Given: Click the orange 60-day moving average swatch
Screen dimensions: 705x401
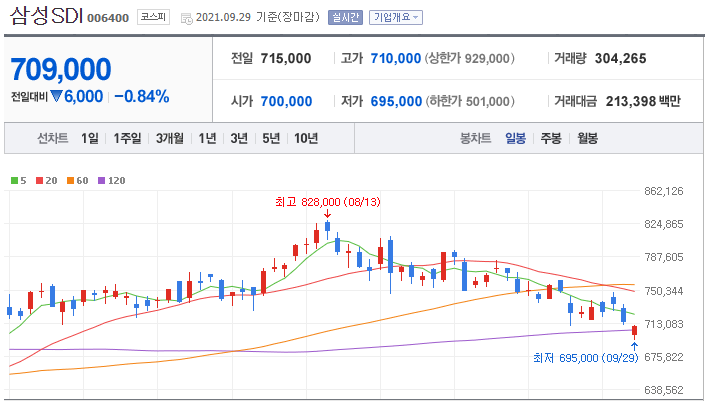Looking at the screenshot, I should click(70, 181).
